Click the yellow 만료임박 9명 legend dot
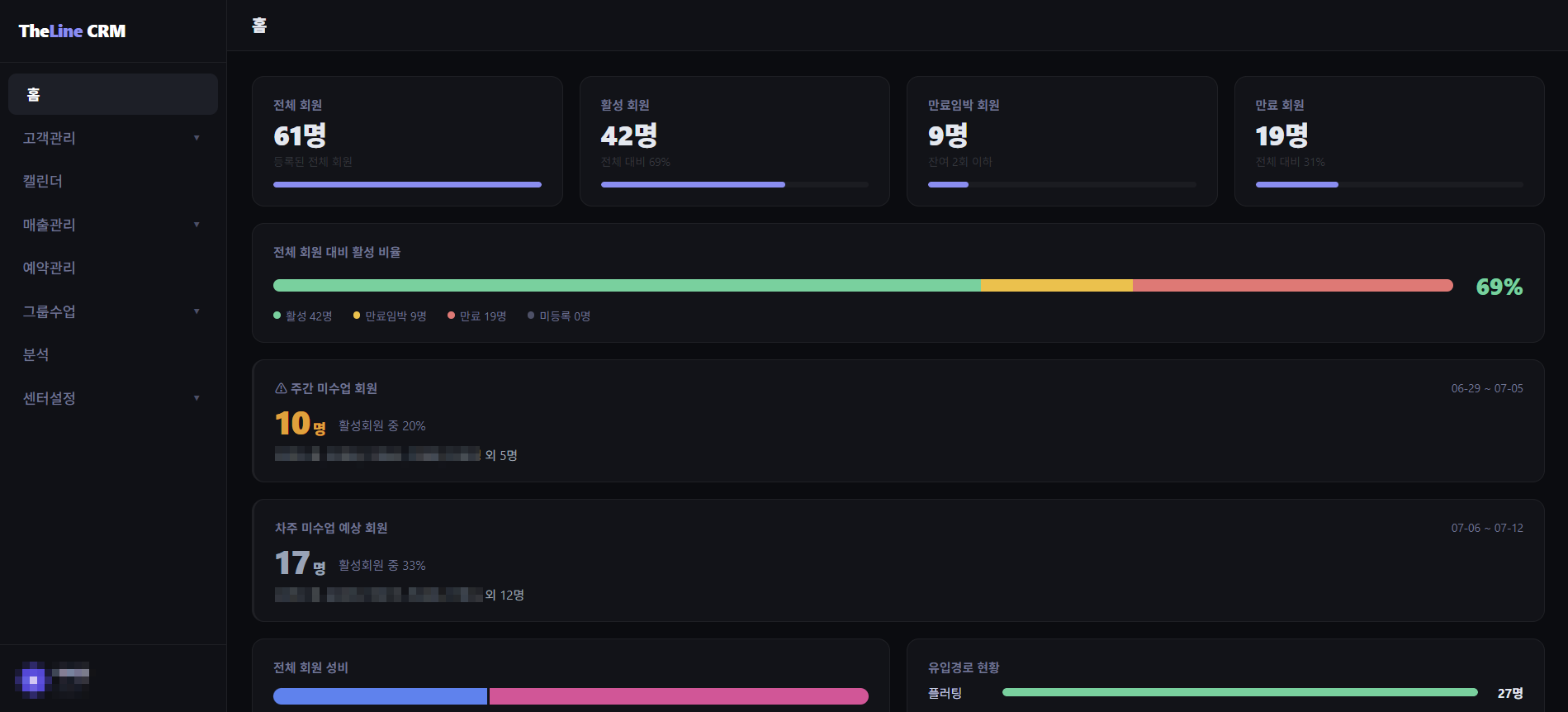 (357, 316)
